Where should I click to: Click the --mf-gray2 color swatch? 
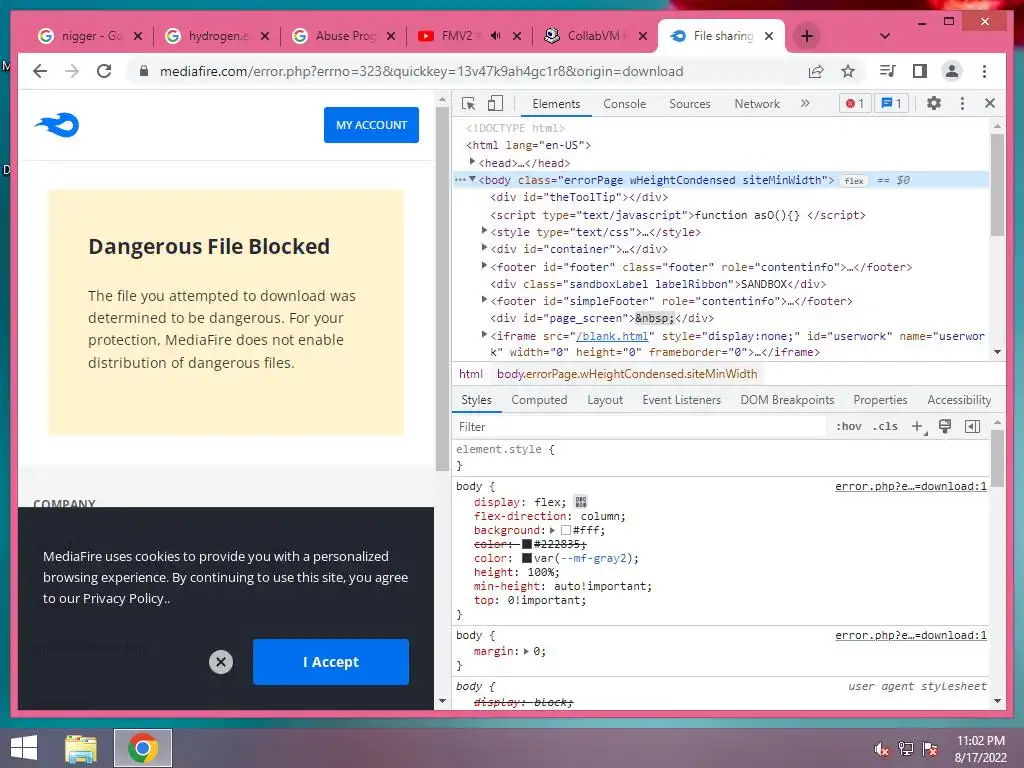click(526, 558)
